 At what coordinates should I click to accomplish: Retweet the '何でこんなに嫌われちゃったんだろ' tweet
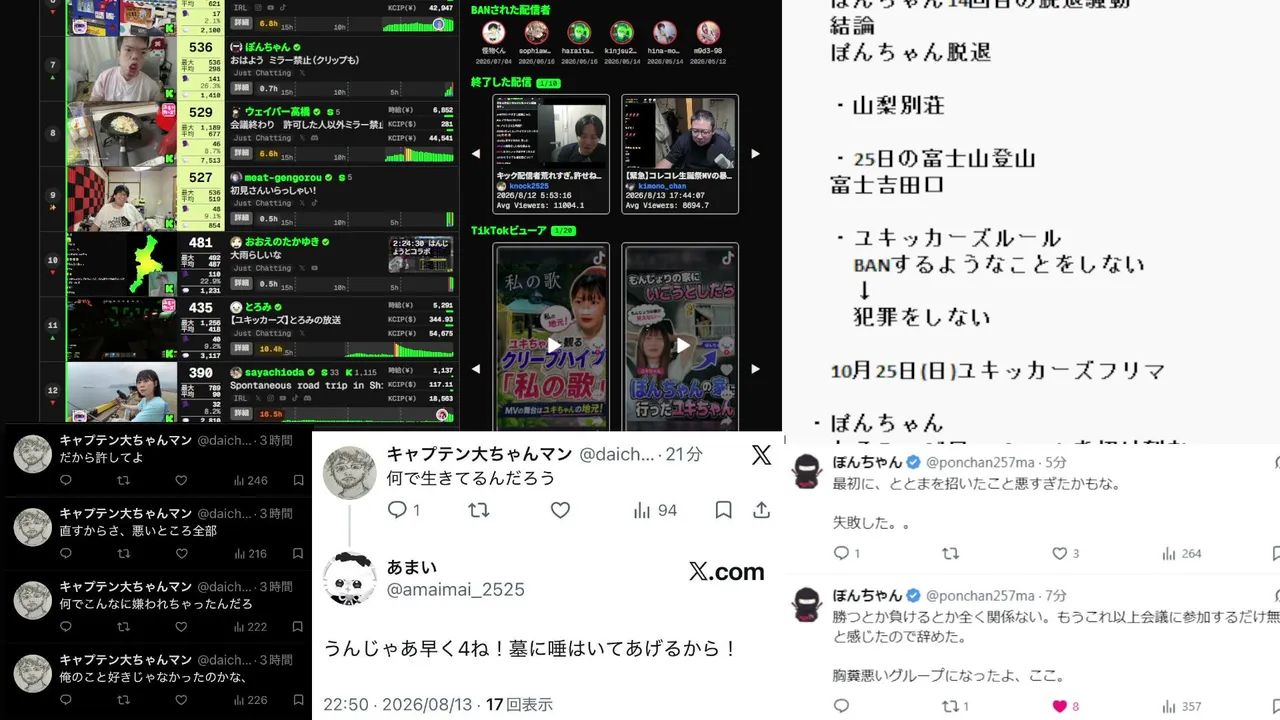click(x=124, y=627)
